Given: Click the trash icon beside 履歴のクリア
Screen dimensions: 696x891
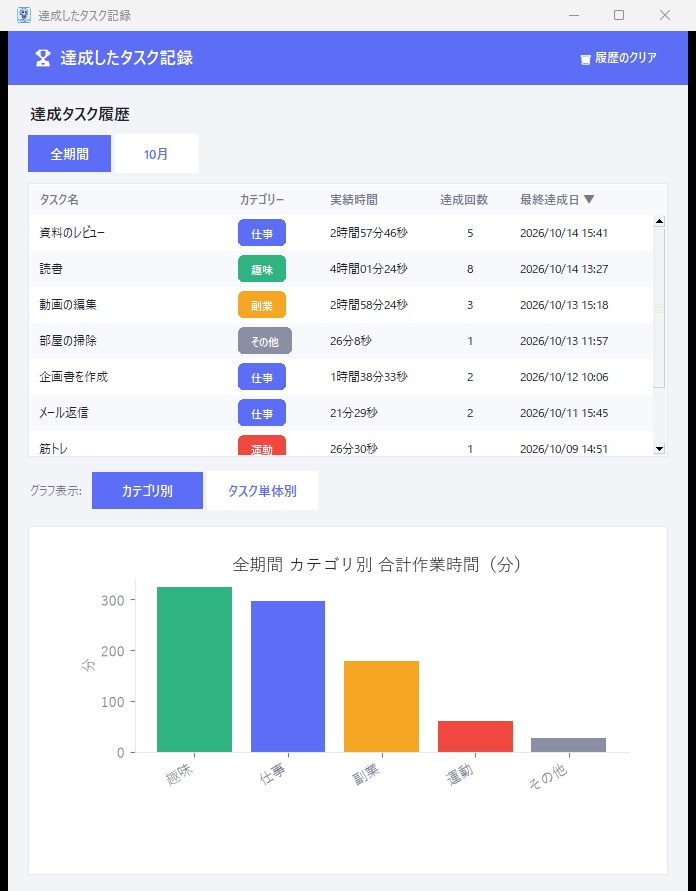Looking at the screenshot, I should [x=585, y=59].
